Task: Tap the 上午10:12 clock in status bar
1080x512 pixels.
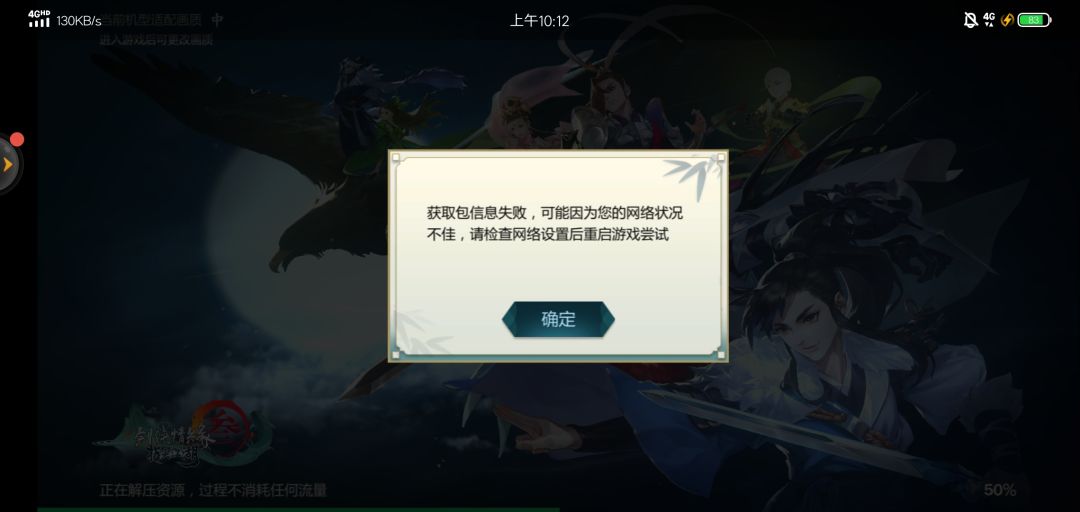Action: (x=539, y=21)
